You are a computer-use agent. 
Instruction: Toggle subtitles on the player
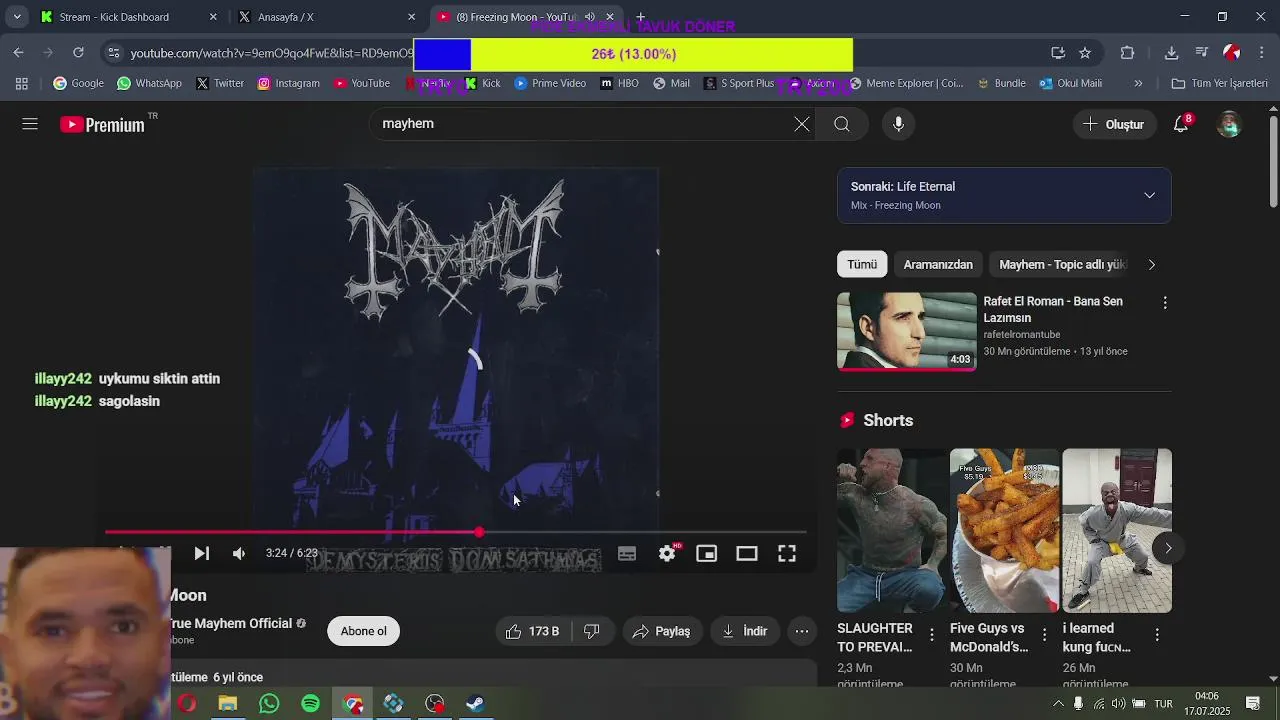627,553
